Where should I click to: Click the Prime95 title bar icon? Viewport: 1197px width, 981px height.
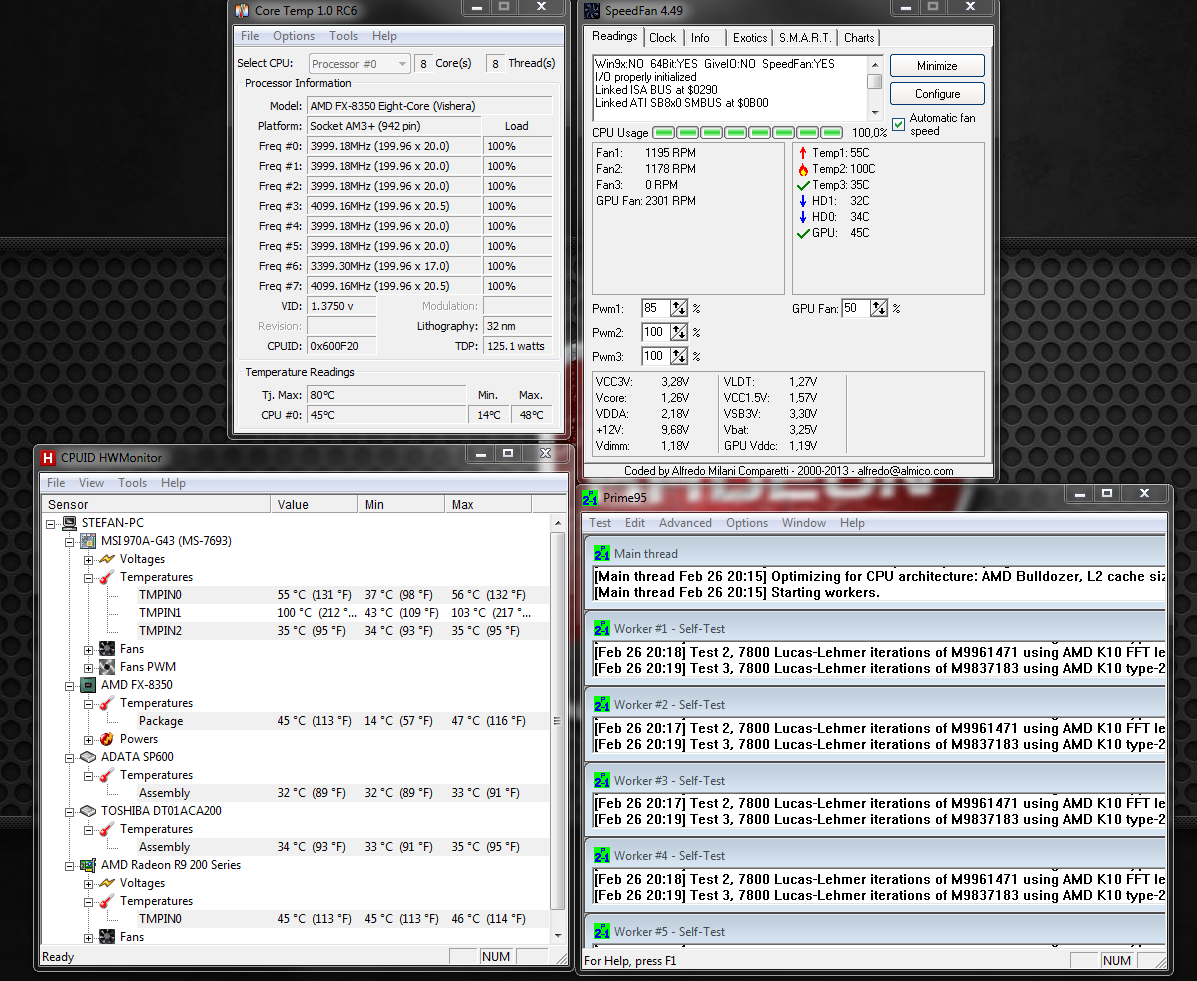coord(590,498)
